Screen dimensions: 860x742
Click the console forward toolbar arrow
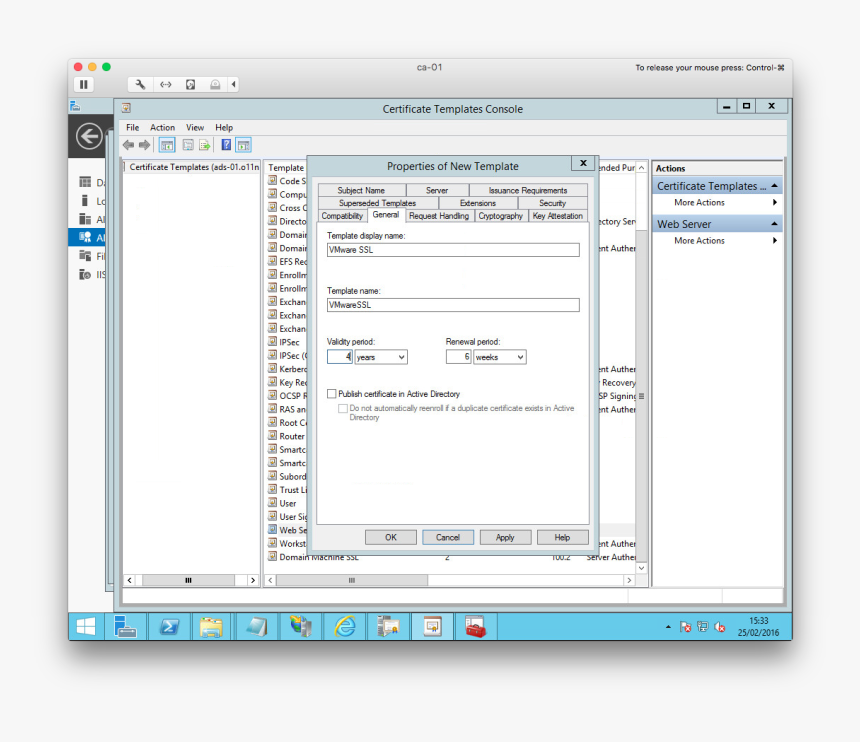tap(144, 145)
